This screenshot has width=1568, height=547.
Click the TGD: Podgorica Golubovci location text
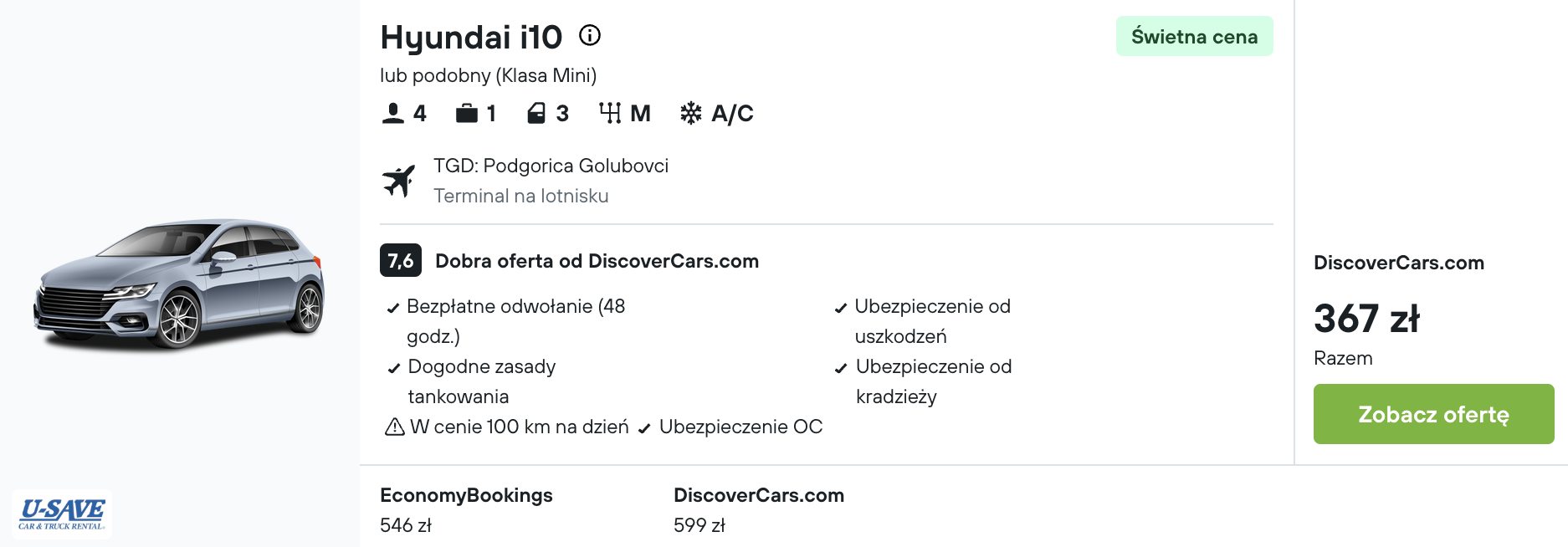(x=551, y=166)
